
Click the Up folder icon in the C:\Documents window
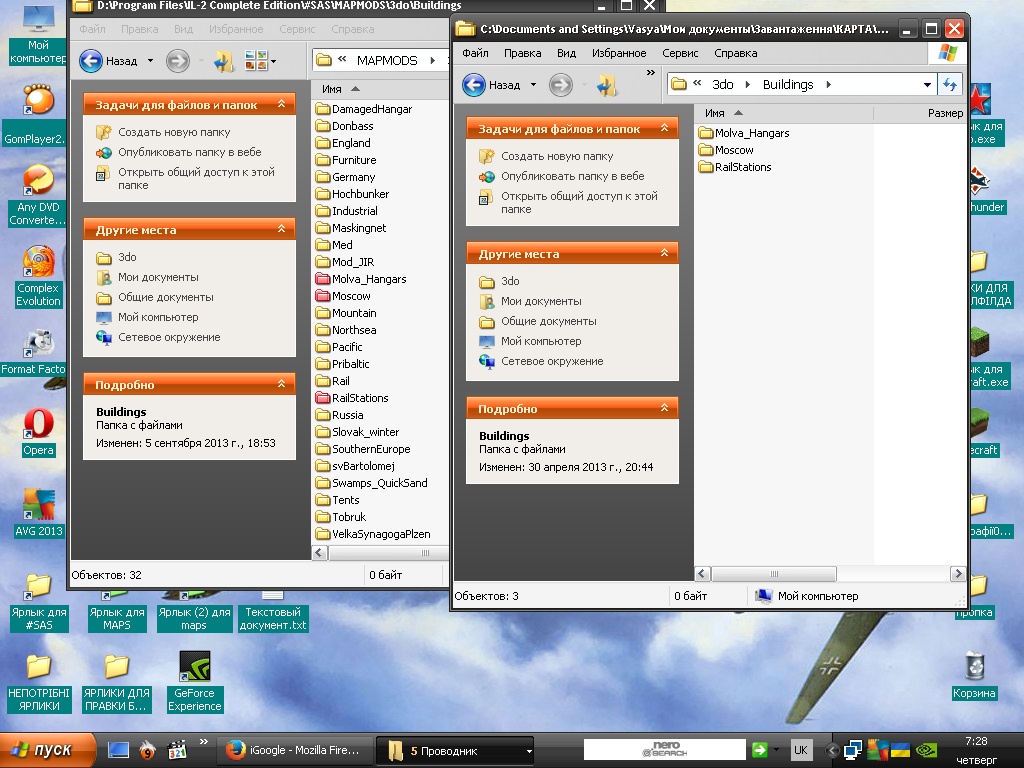605,85
